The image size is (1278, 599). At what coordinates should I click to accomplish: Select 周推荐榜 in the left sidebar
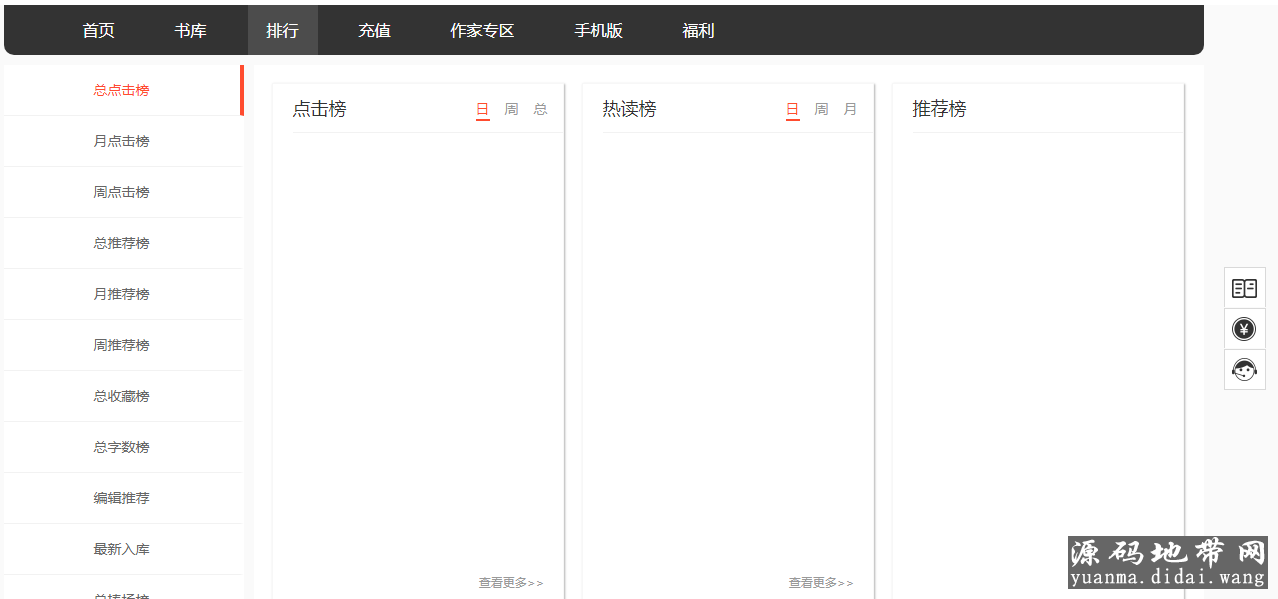[x=122, y=345]
